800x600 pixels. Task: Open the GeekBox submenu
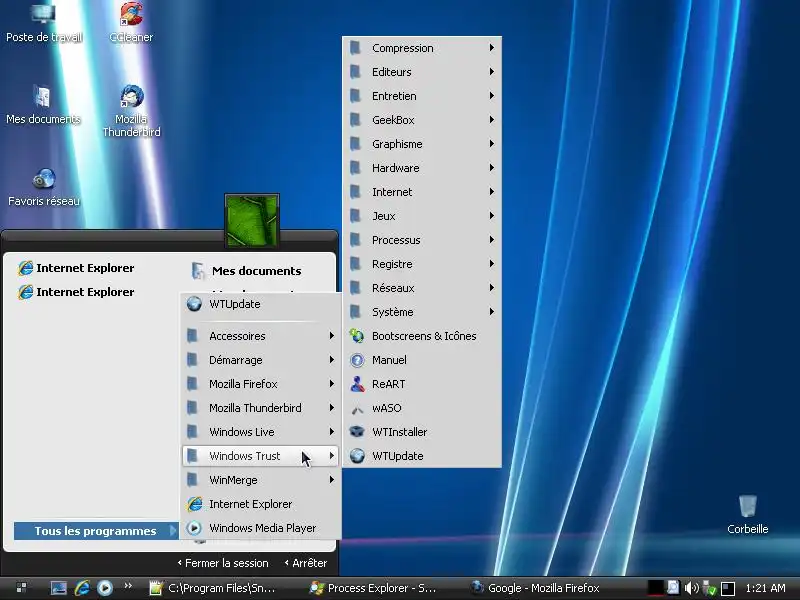pyautogui.click(x=422, y=120)
